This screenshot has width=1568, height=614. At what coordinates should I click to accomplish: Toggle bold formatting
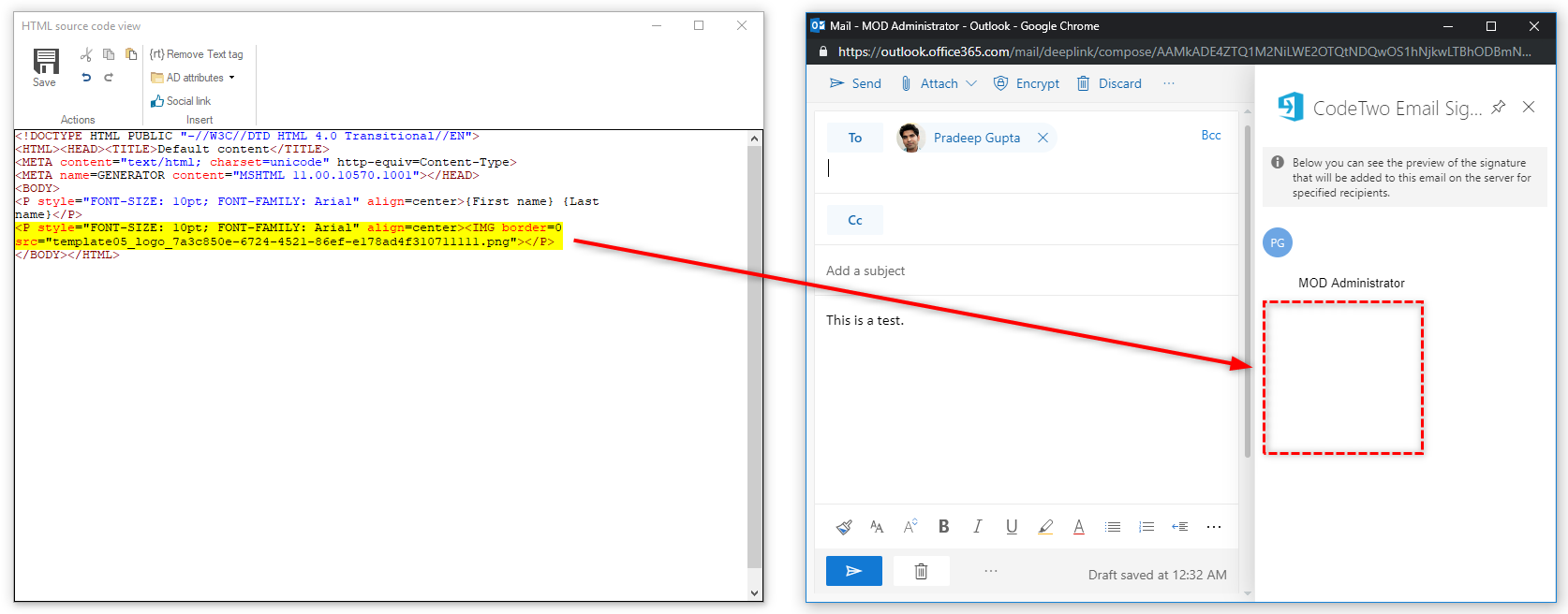[944, 527]
